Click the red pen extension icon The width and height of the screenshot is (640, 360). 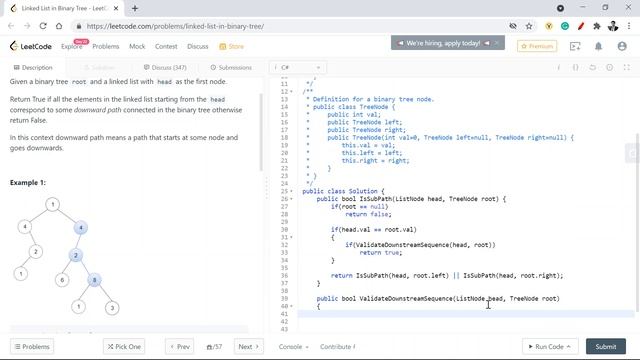pos(581,26)
